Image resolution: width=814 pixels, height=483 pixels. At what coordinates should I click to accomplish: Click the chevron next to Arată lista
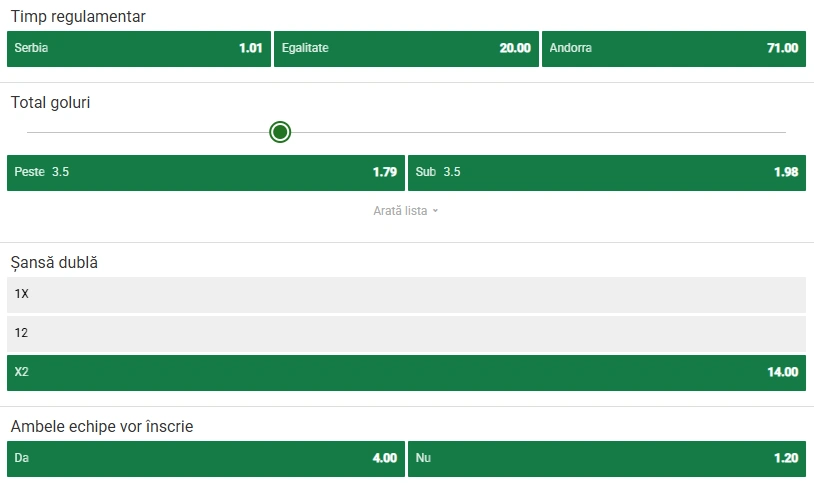pyautogui.click(x=436, y=211)
